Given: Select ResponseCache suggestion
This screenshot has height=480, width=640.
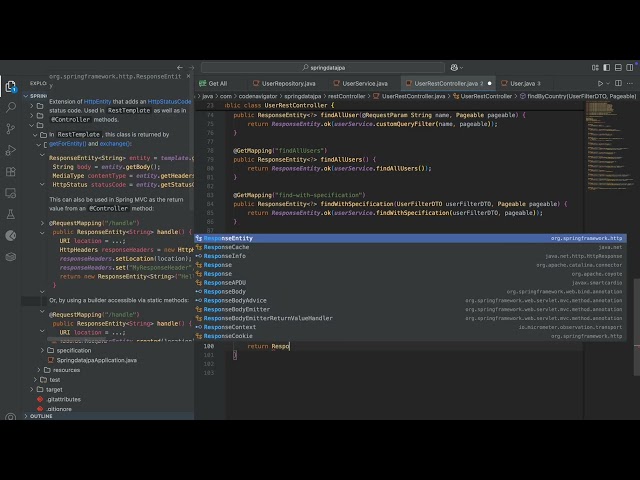Looking at the screenshot, I should tap(410, 247).
